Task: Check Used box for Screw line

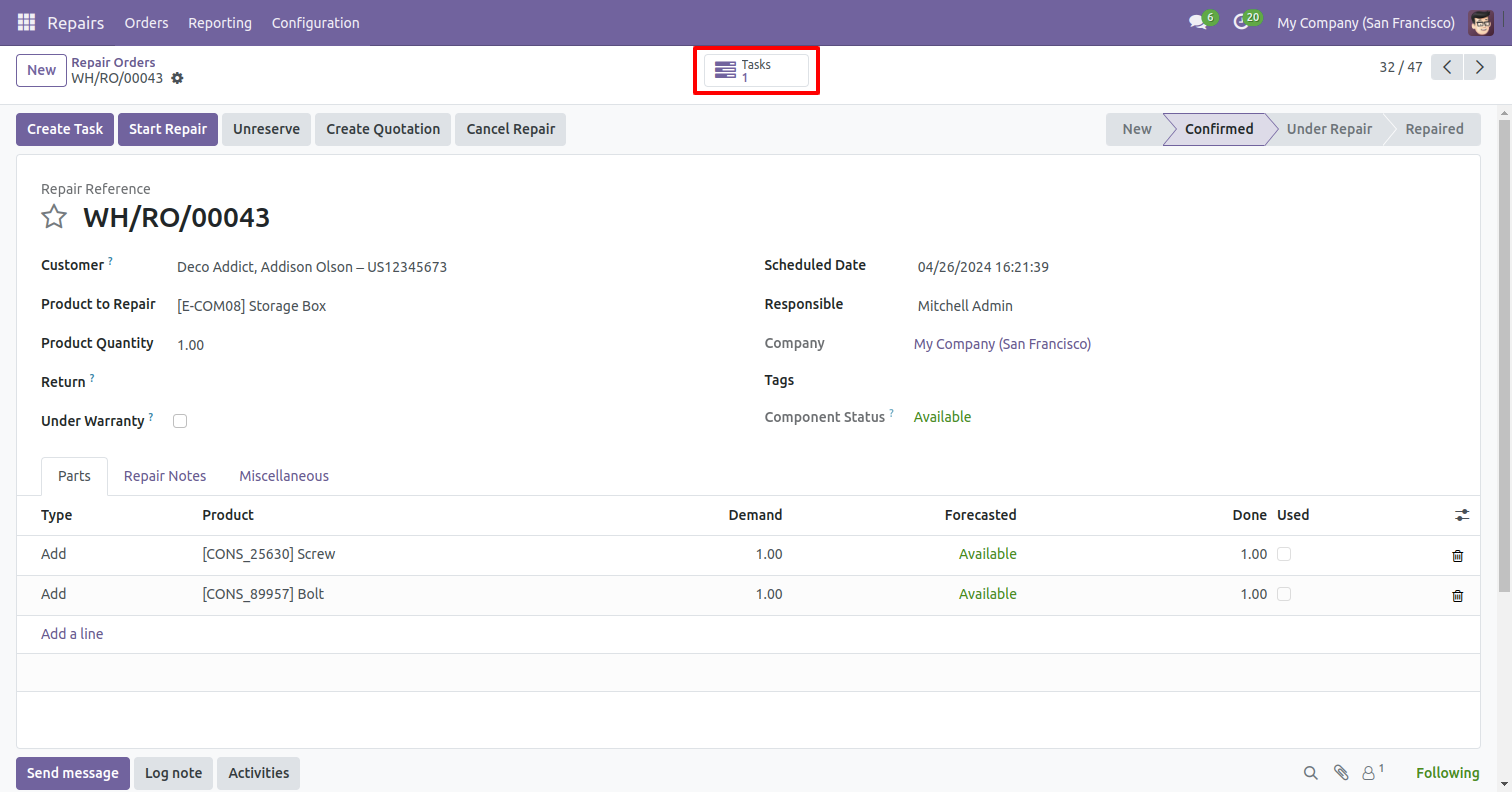Action: click(x=1284, y=554)
